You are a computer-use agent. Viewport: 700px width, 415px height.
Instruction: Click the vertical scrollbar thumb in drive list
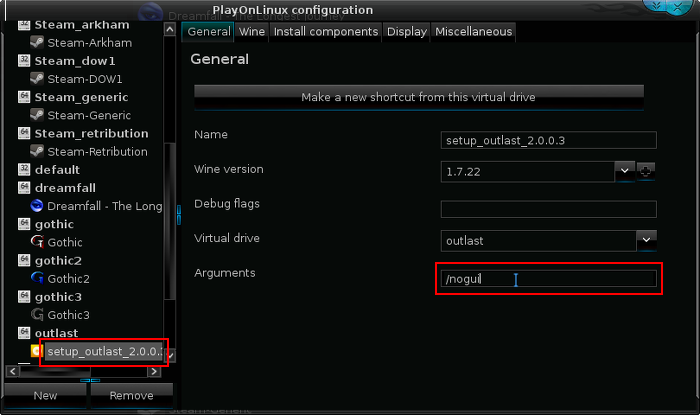coord(170,221)
